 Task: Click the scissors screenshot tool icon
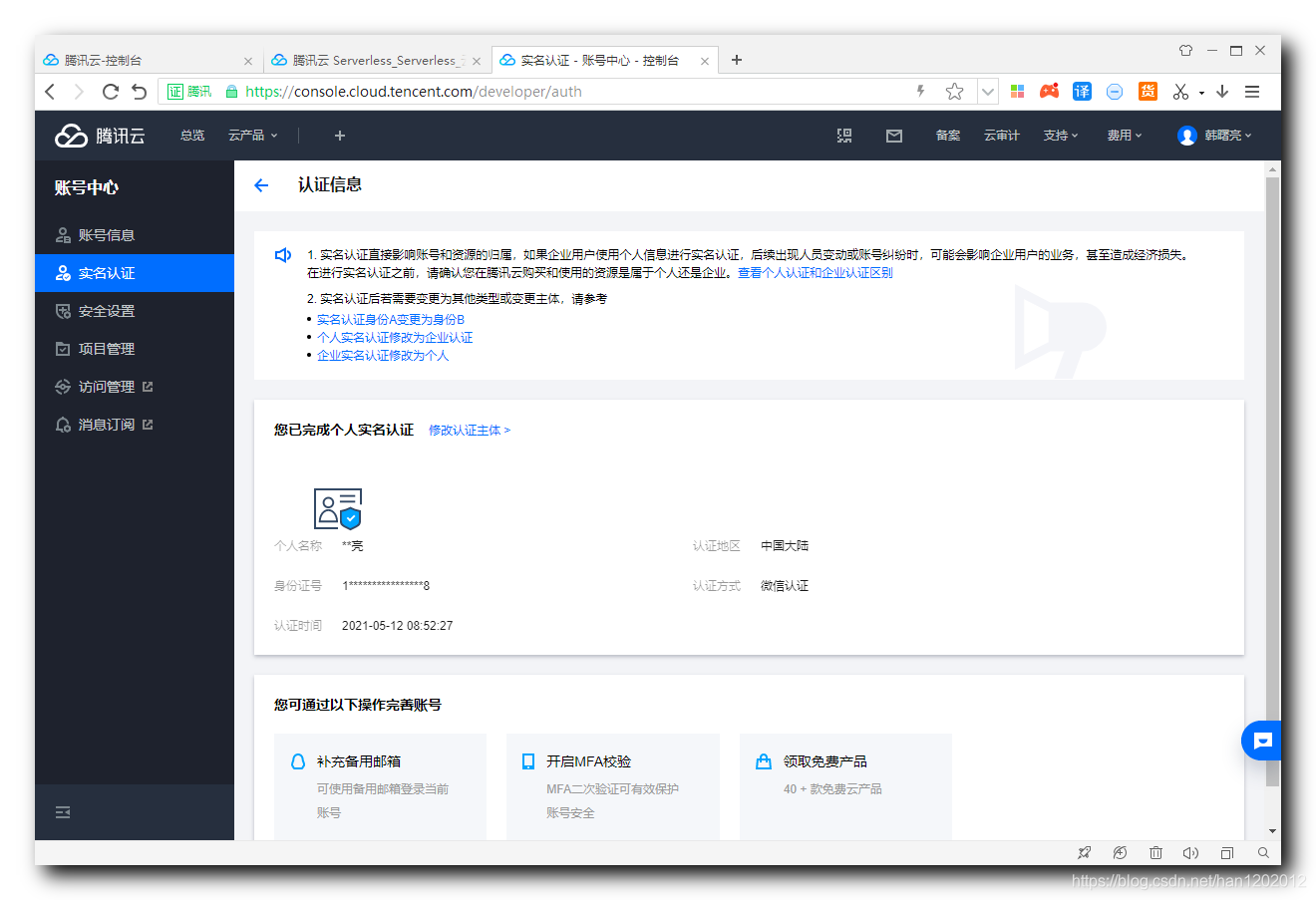point(1180,92)
